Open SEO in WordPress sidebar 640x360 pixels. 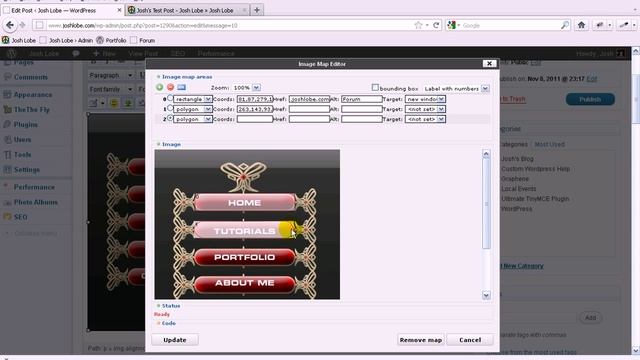pyautogui.click(x=20, y=217)
